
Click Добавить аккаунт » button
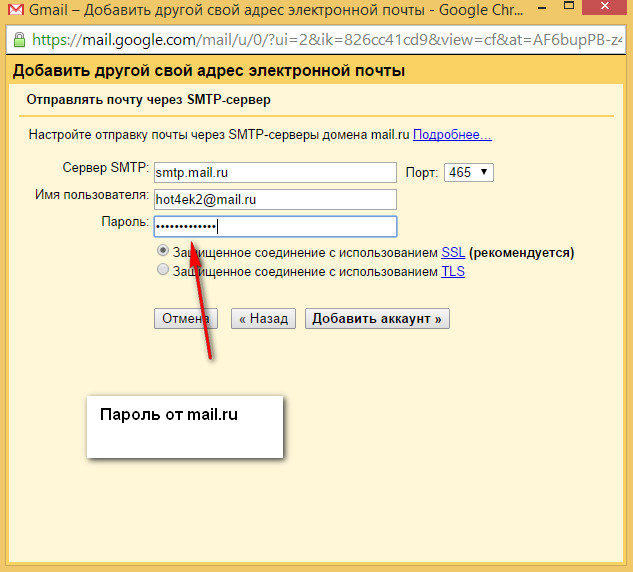pyautogui.click(x=377, y=318)
